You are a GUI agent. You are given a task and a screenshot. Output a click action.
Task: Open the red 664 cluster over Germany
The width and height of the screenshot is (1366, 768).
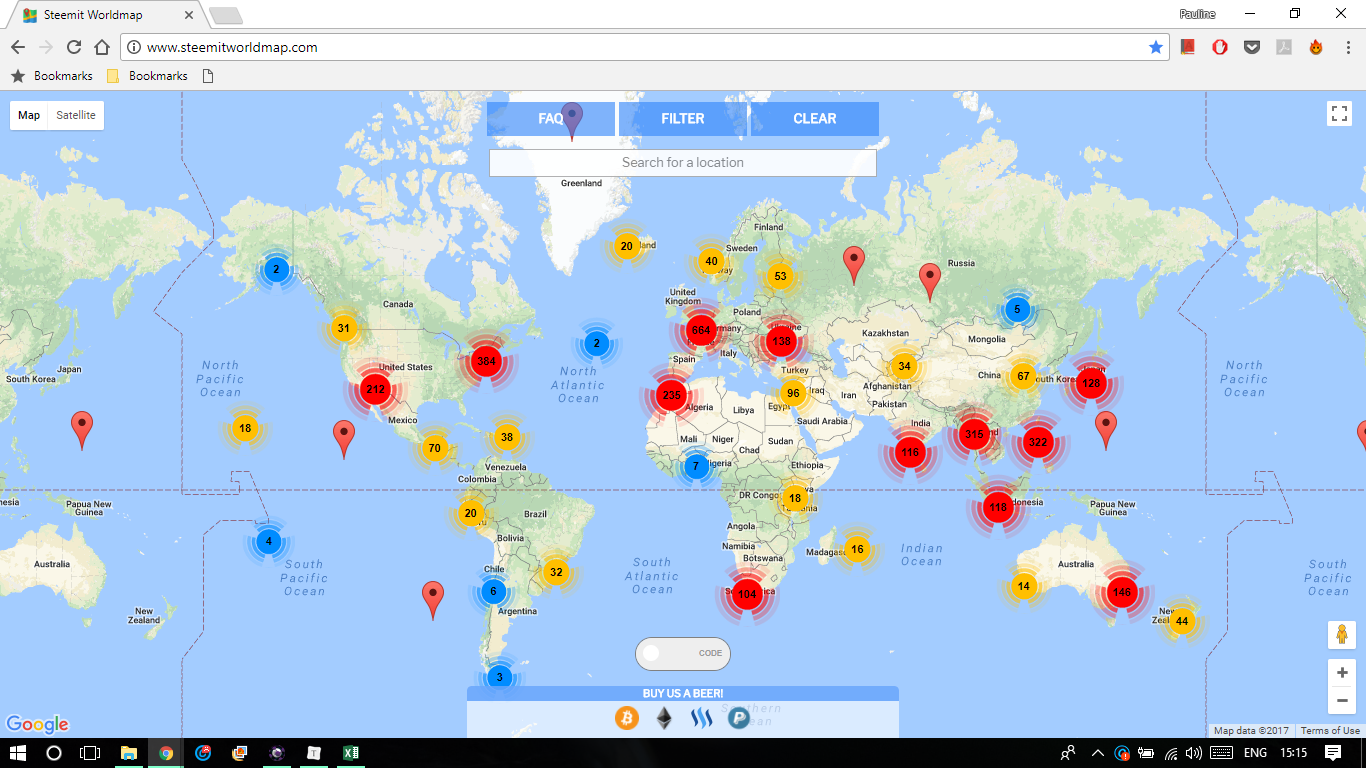click(x=700, y=330)
